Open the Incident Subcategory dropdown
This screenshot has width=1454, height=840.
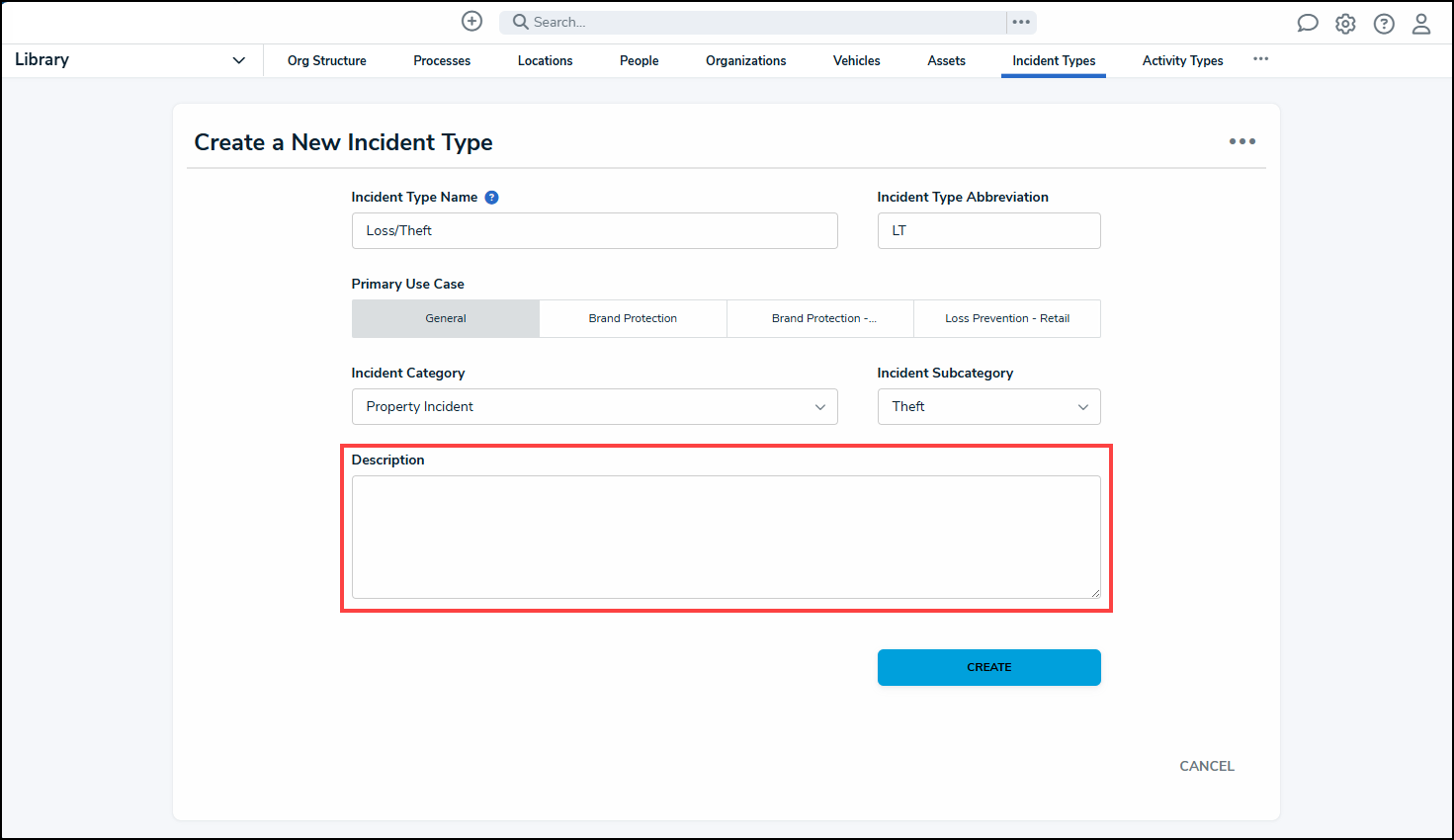point(988,406)
